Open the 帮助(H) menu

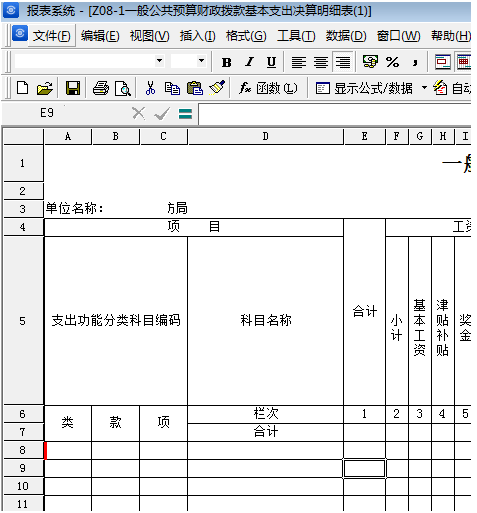pos(451,36)
